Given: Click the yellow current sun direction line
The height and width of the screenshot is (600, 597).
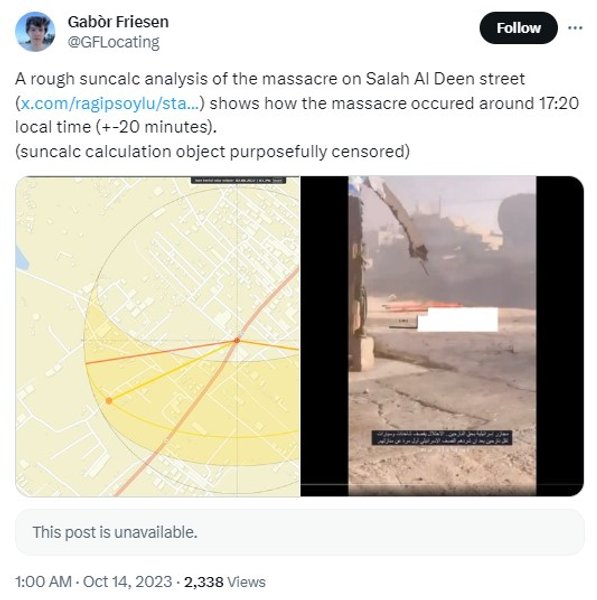Looking at the screenshot, I should pos(172,370).
